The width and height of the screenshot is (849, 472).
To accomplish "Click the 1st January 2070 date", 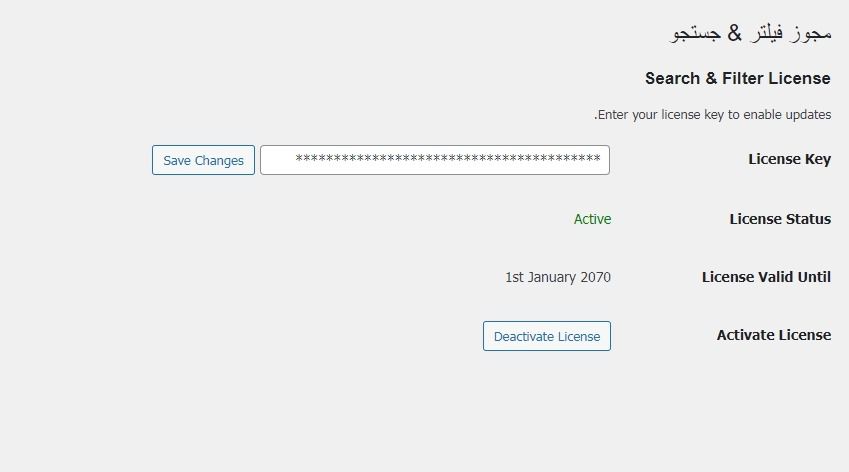I will pos(557,277).
